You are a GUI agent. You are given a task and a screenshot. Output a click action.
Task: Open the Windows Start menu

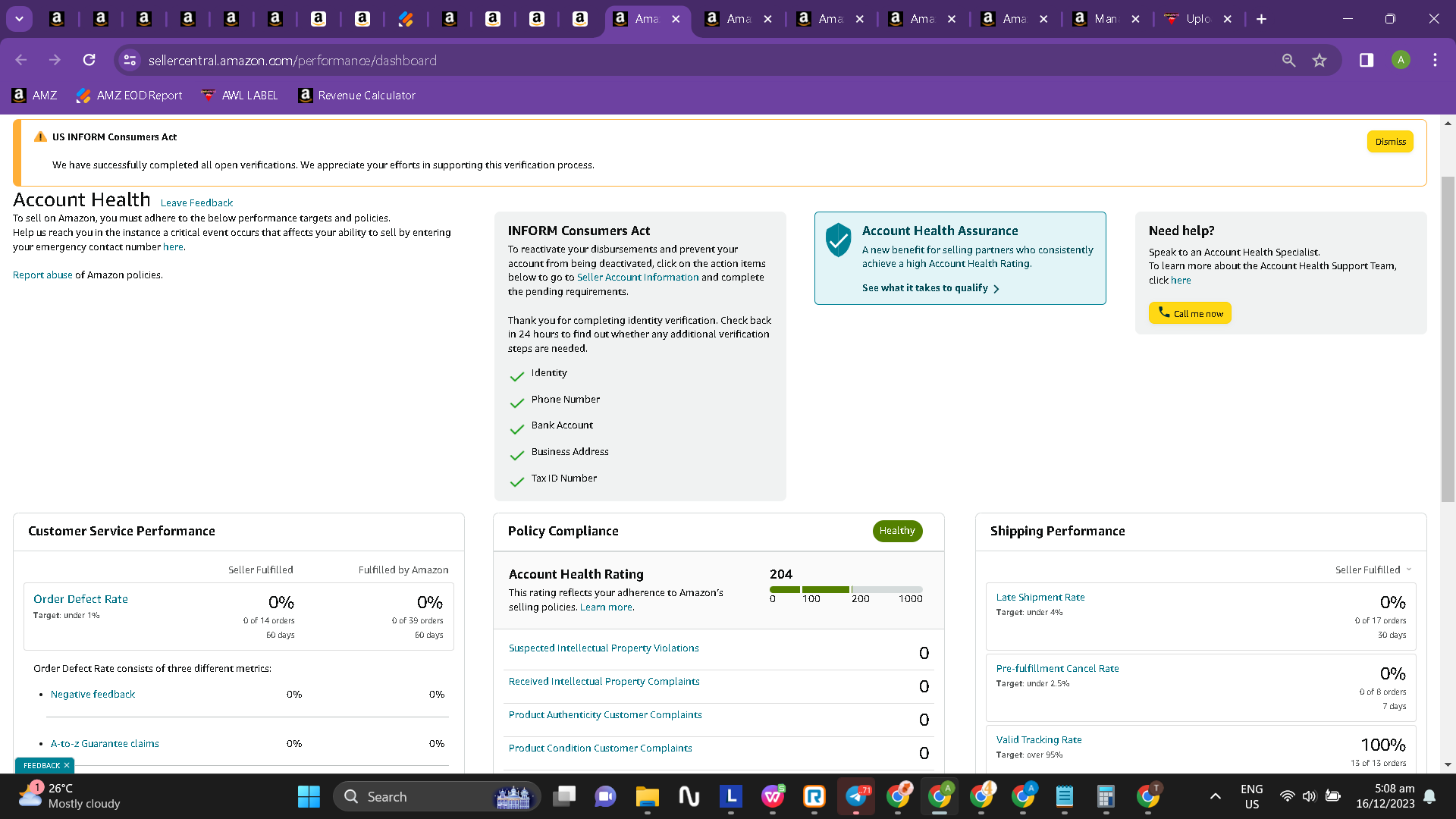(309, 796)
